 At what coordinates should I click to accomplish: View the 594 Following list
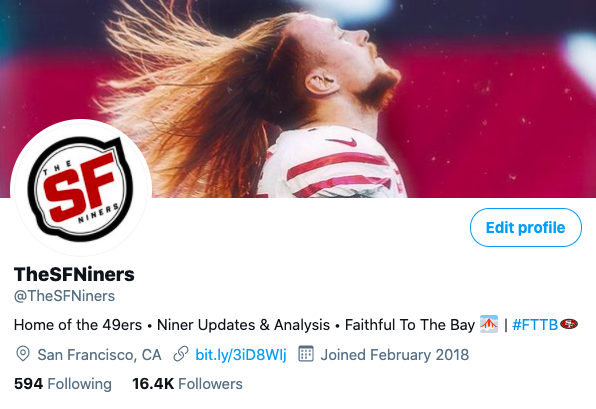click(63, 384)
